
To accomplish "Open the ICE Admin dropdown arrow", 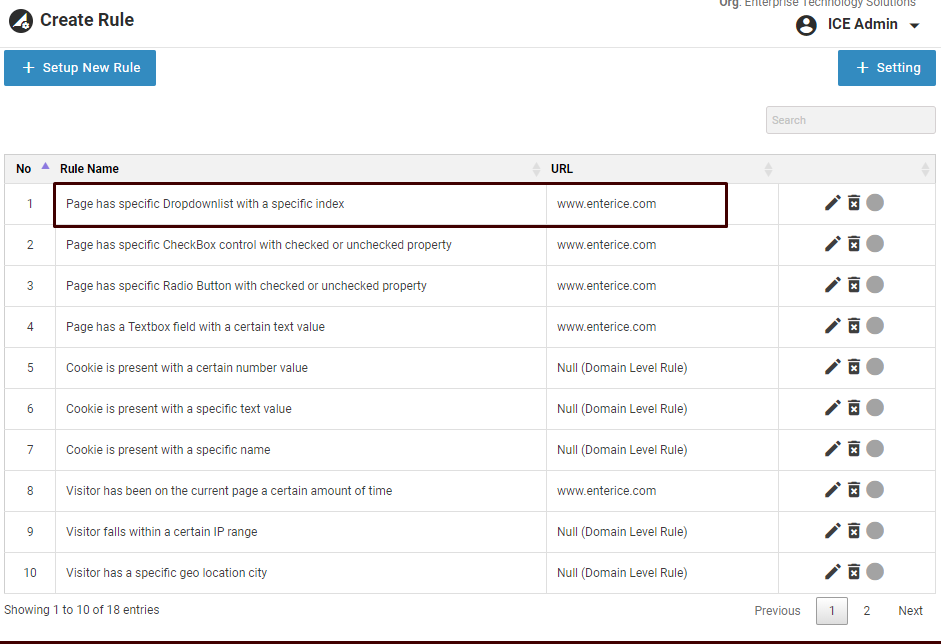I will [x=914, y=26].
